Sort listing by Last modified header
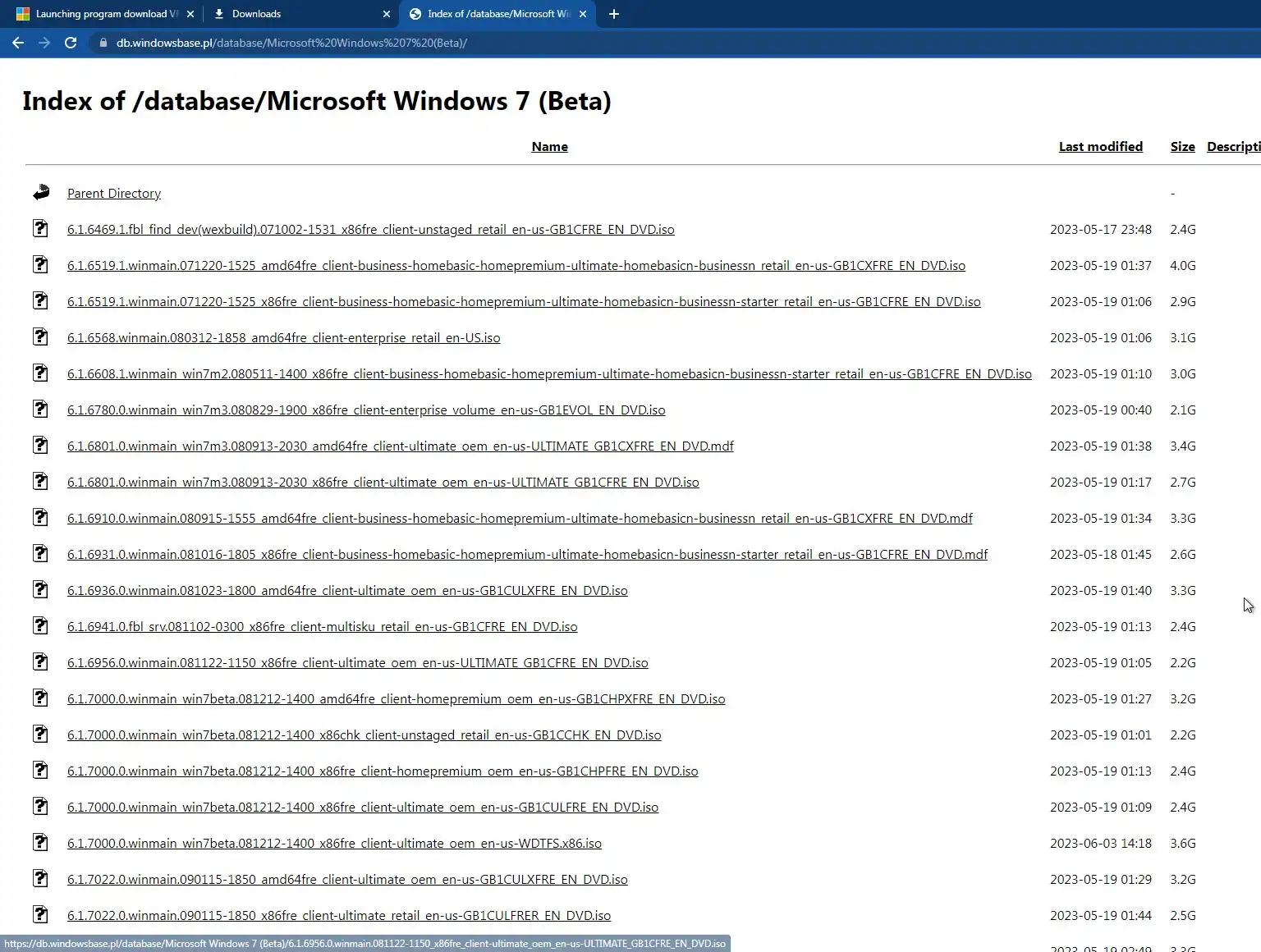1261x952 pixels. pyautogui.click(x=1100, y=147)
